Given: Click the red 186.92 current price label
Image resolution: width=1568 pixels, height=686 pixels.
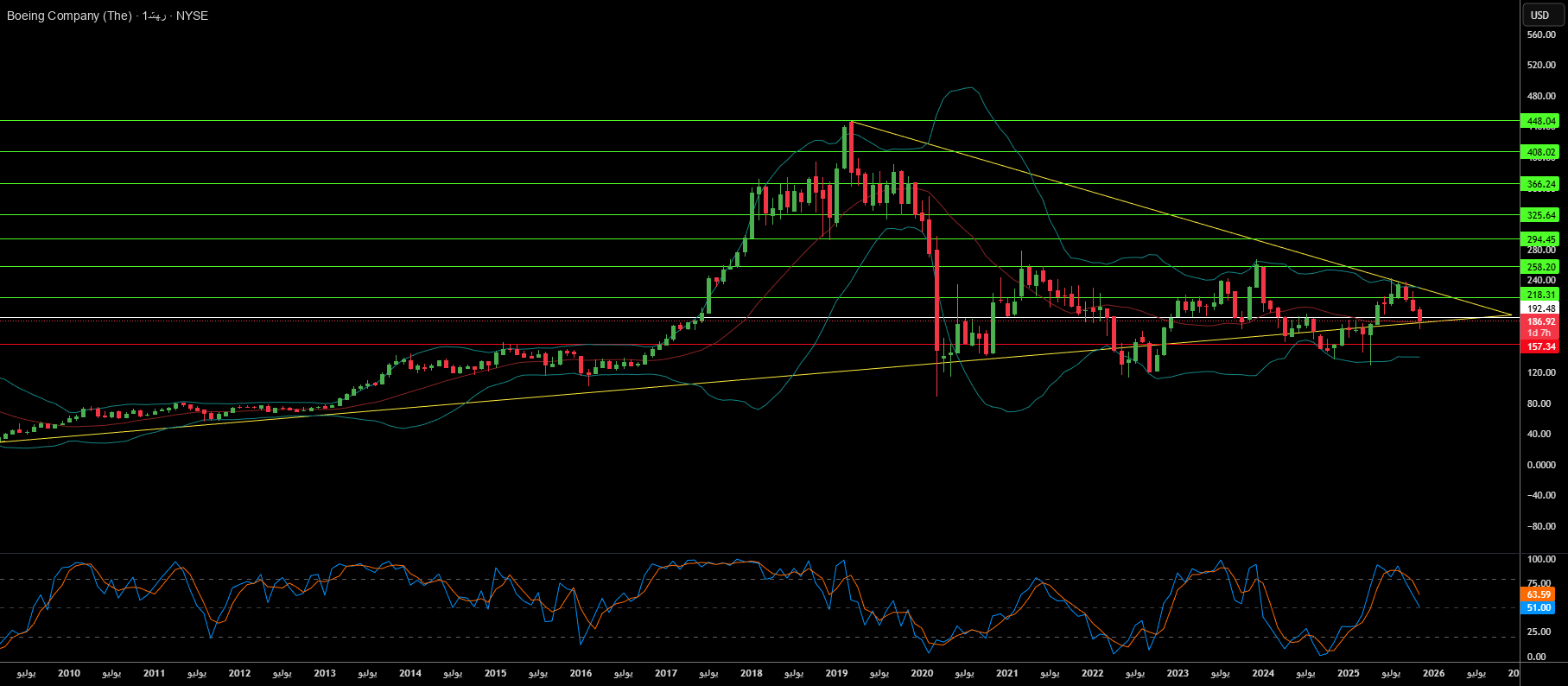Looking at the screenshot, I should click(1541, 321).
